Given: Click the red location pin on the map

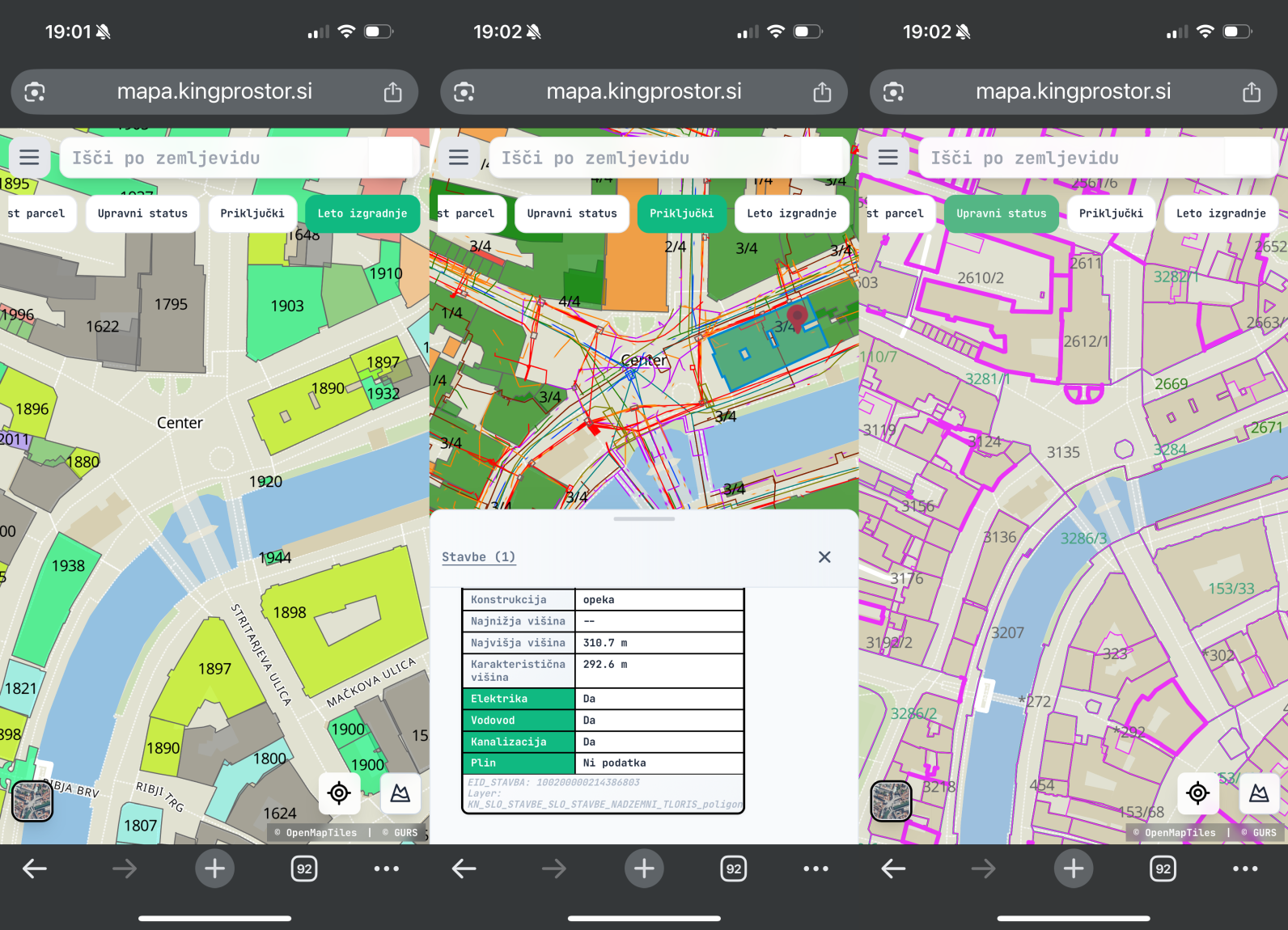Looking at the screenshot, I should coord(797,317).
